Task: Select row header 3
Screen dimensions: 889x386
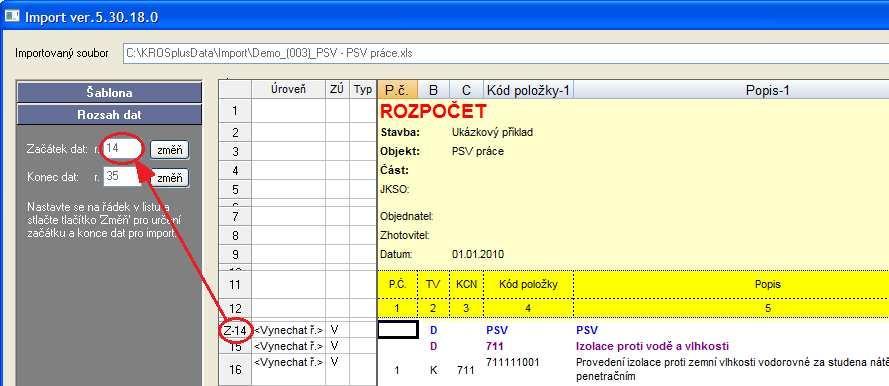Action: coord(235,151)
